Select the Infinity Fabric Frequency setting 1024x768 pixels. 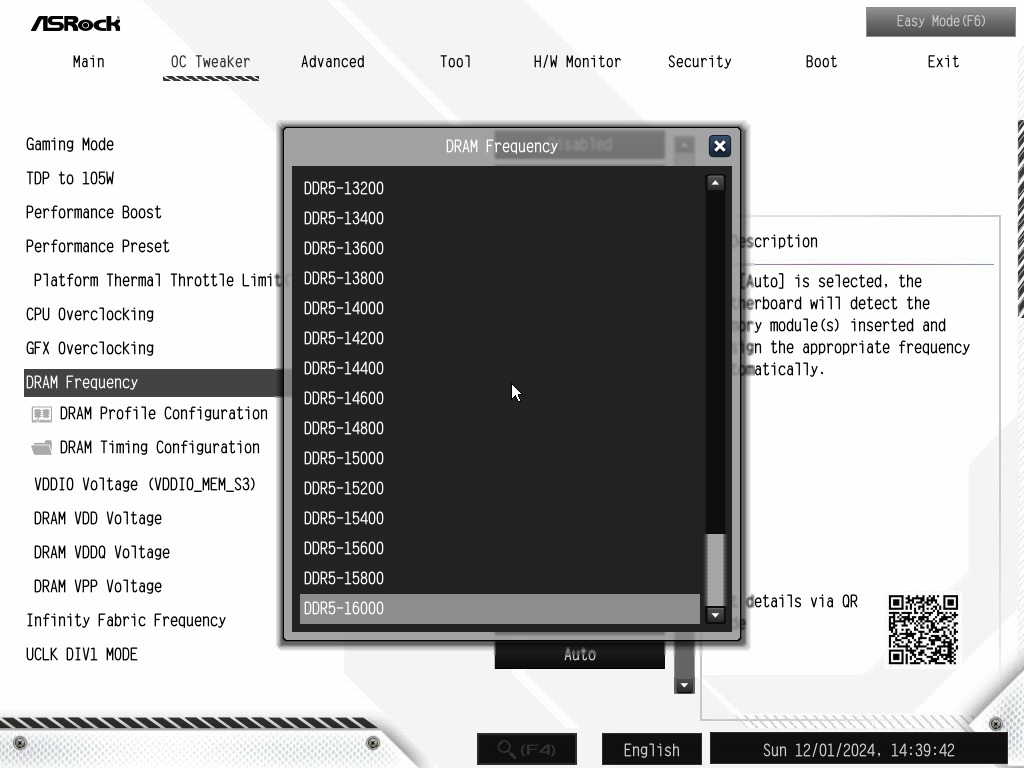(126, 620)
